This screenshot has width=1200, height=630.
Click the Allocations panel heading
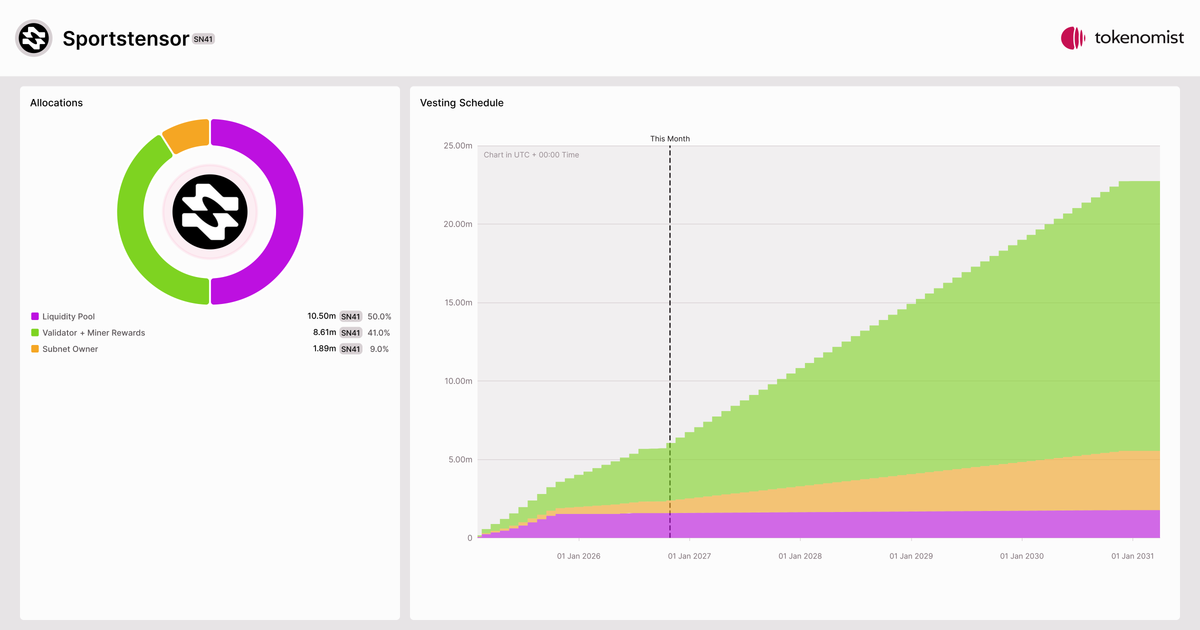pyautogui.click(x=57, y=103)
